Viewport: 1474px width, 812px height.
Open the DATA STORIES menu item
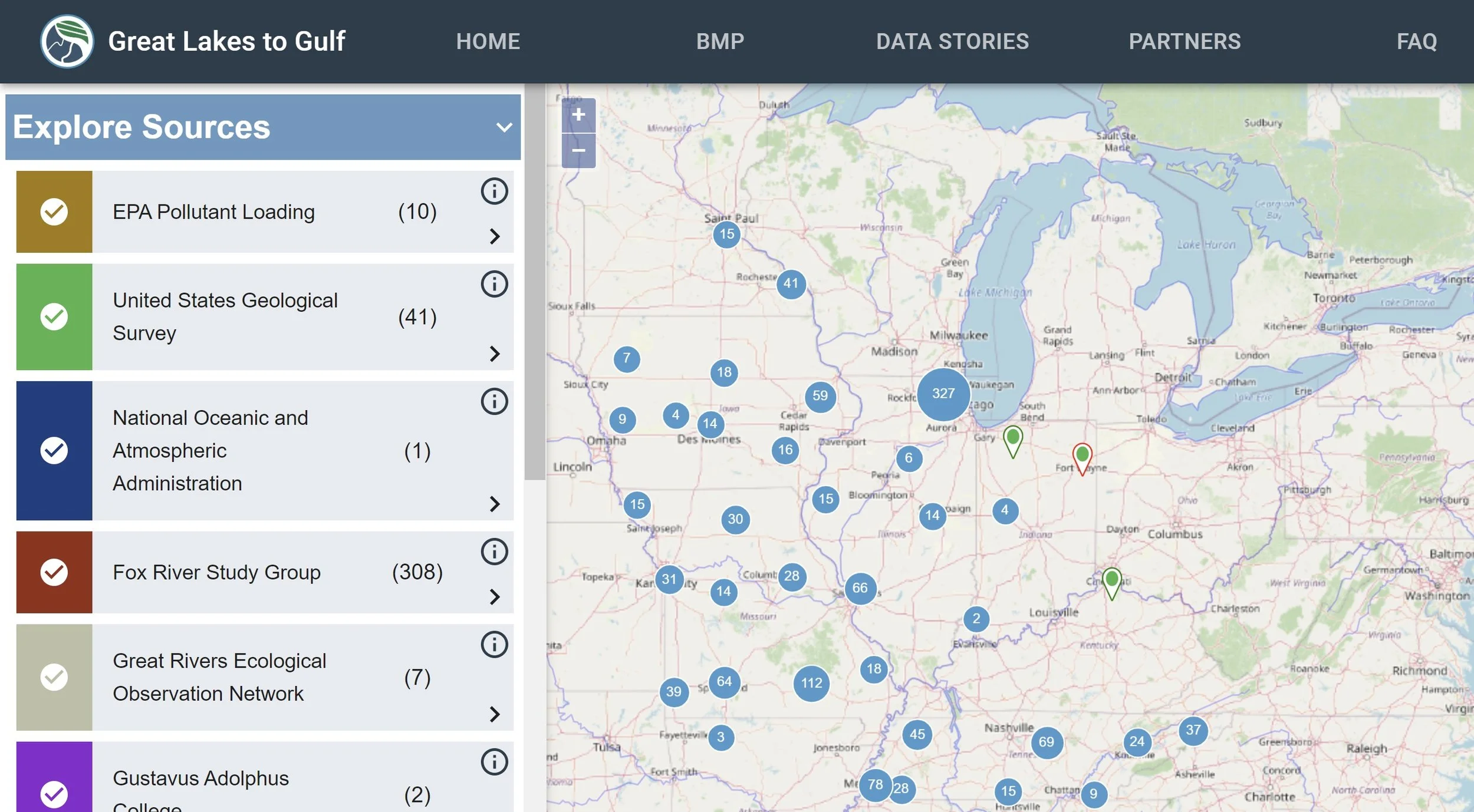coord(952,41)
